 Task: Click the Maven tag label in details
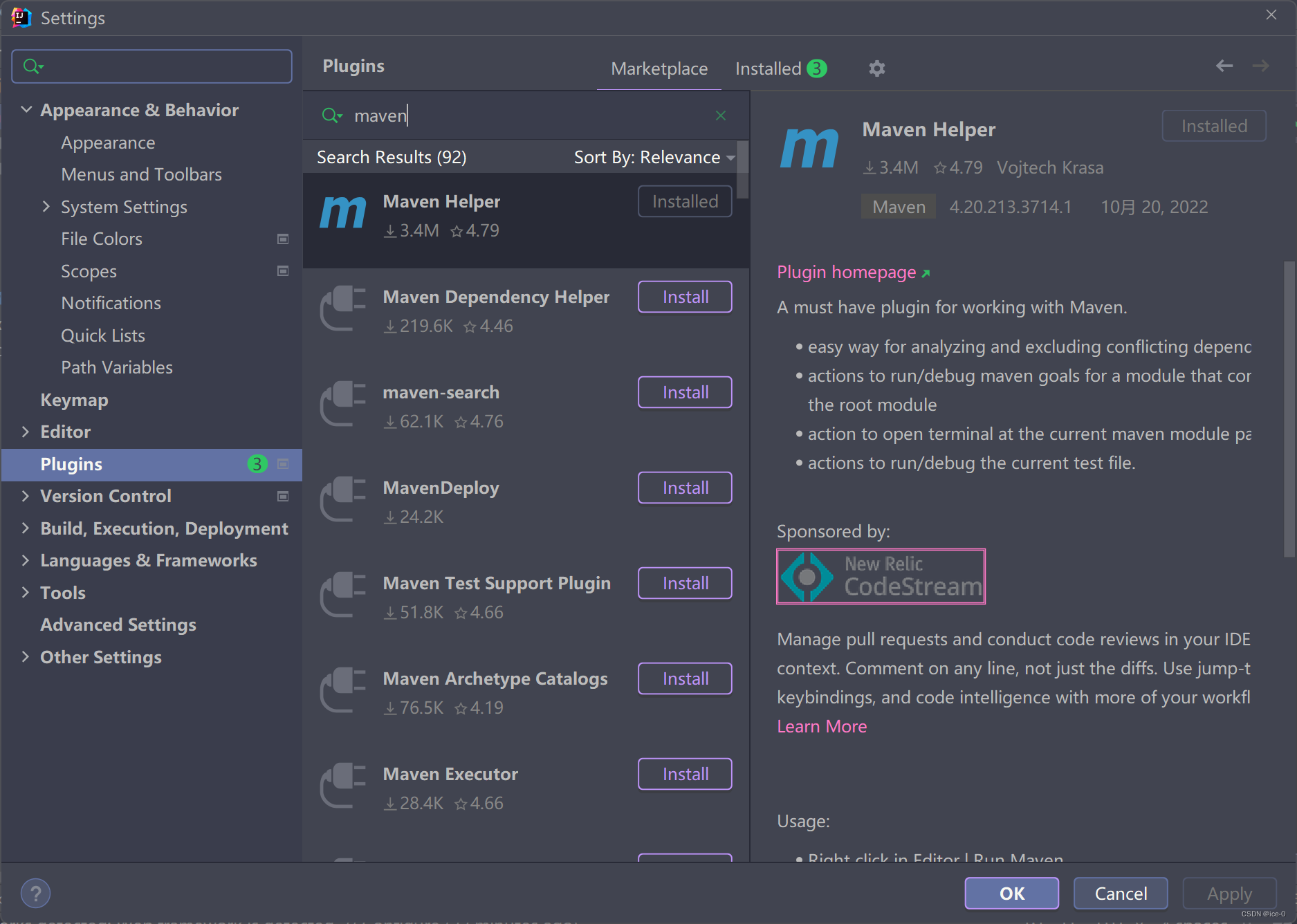click(x=899, y=207)
